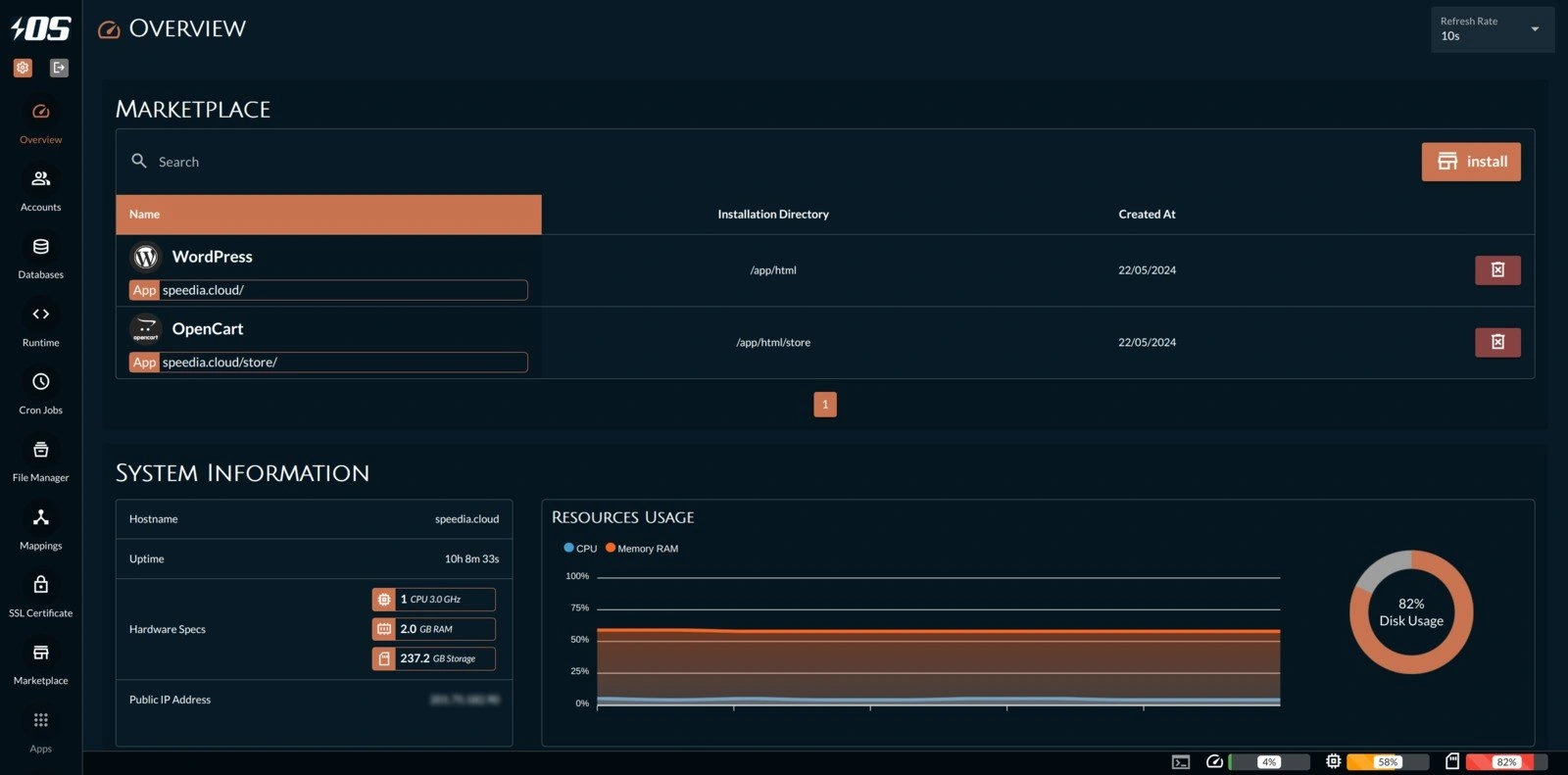1568x775 pixels.
Task: Delete the WordPress installation via trash icon
Action: coord(1496,270)
